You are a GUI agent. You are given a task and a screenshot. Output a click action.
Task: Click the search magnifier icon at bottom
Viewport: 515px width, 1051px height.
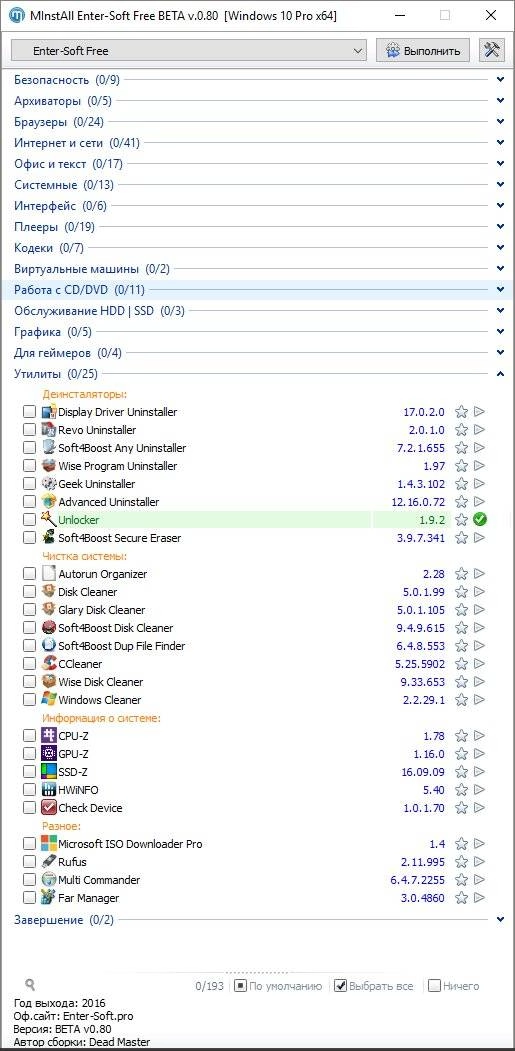tap(30, 985)
